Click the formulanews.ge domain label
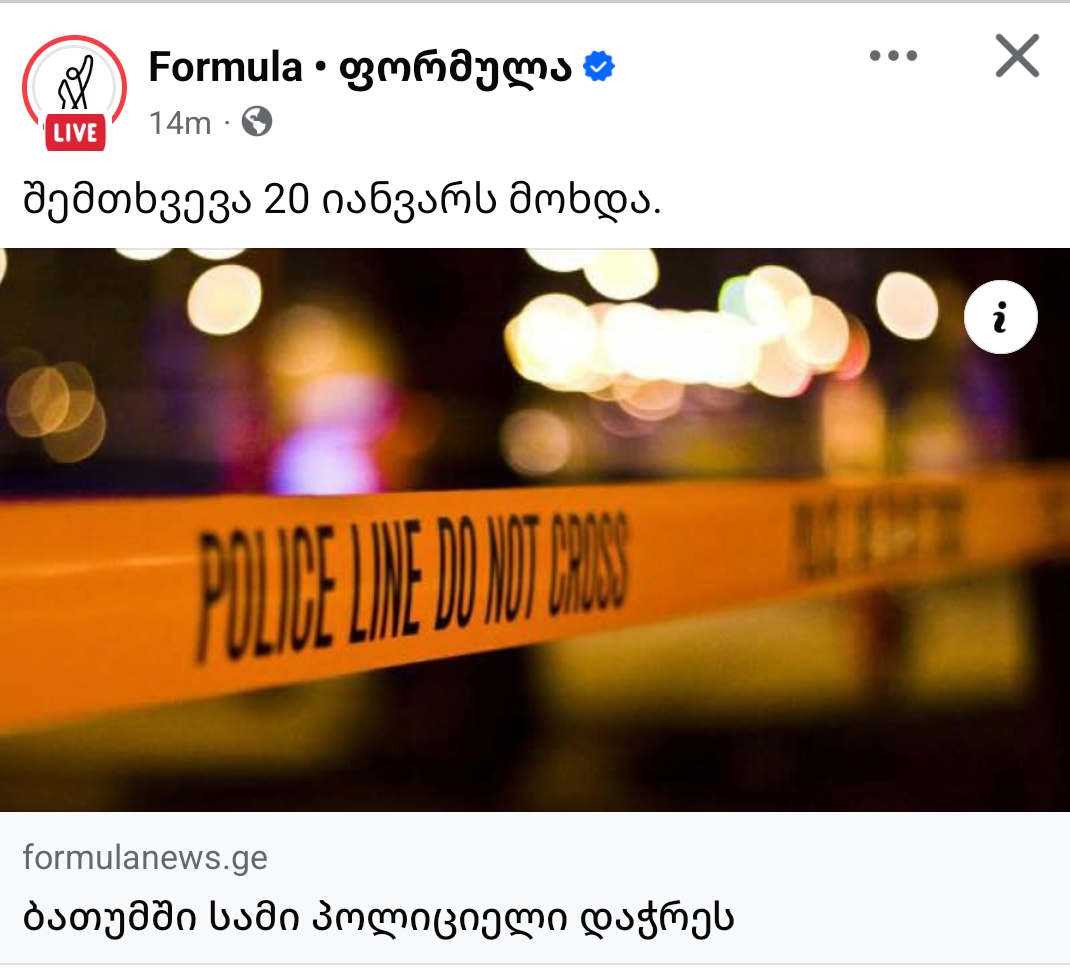The image size is (1070, 972). point(145,858)
